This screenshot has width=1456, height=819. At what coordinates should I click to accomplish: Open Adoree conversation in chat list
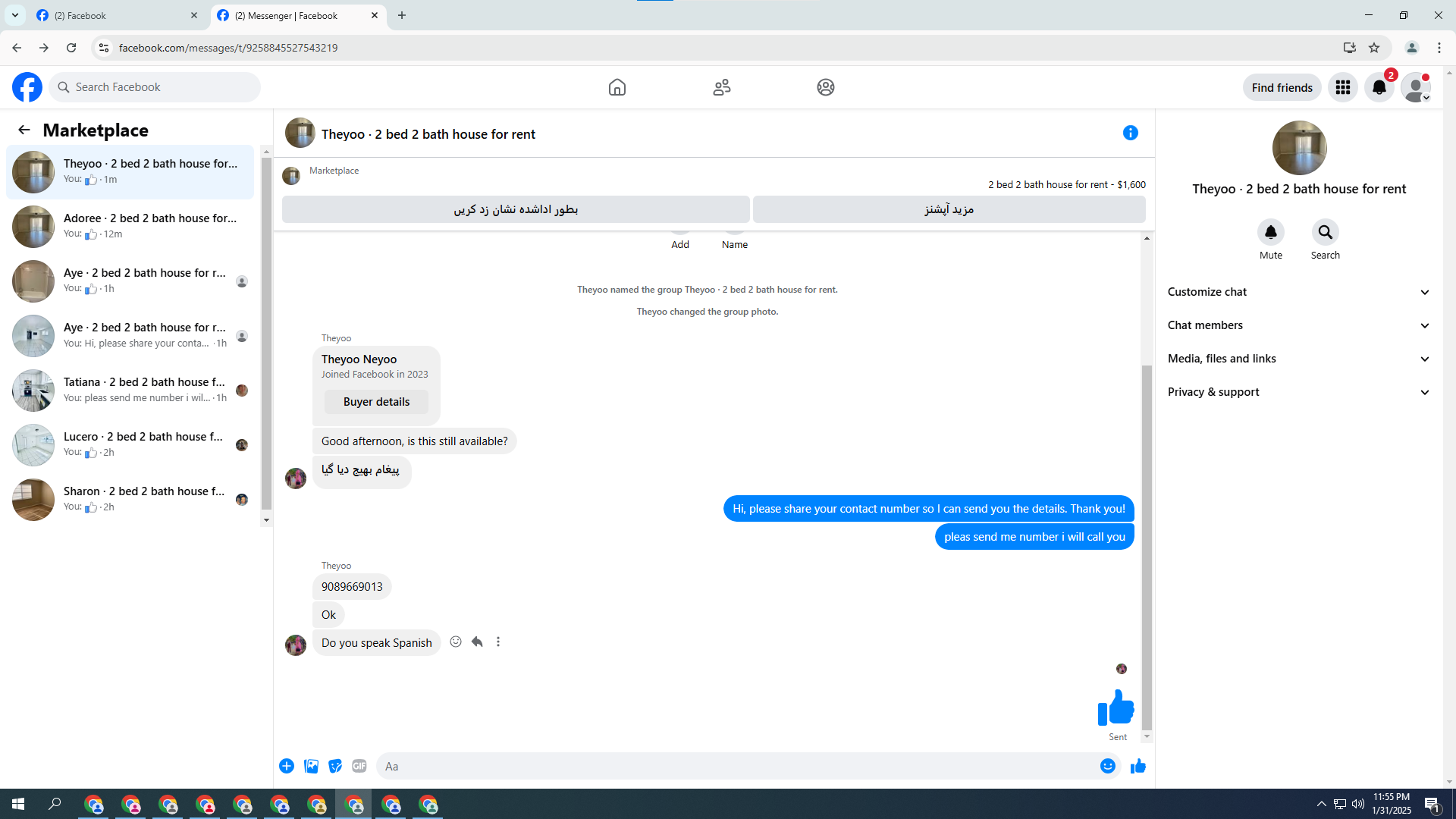pyautogui.click(x=130, y=227)
